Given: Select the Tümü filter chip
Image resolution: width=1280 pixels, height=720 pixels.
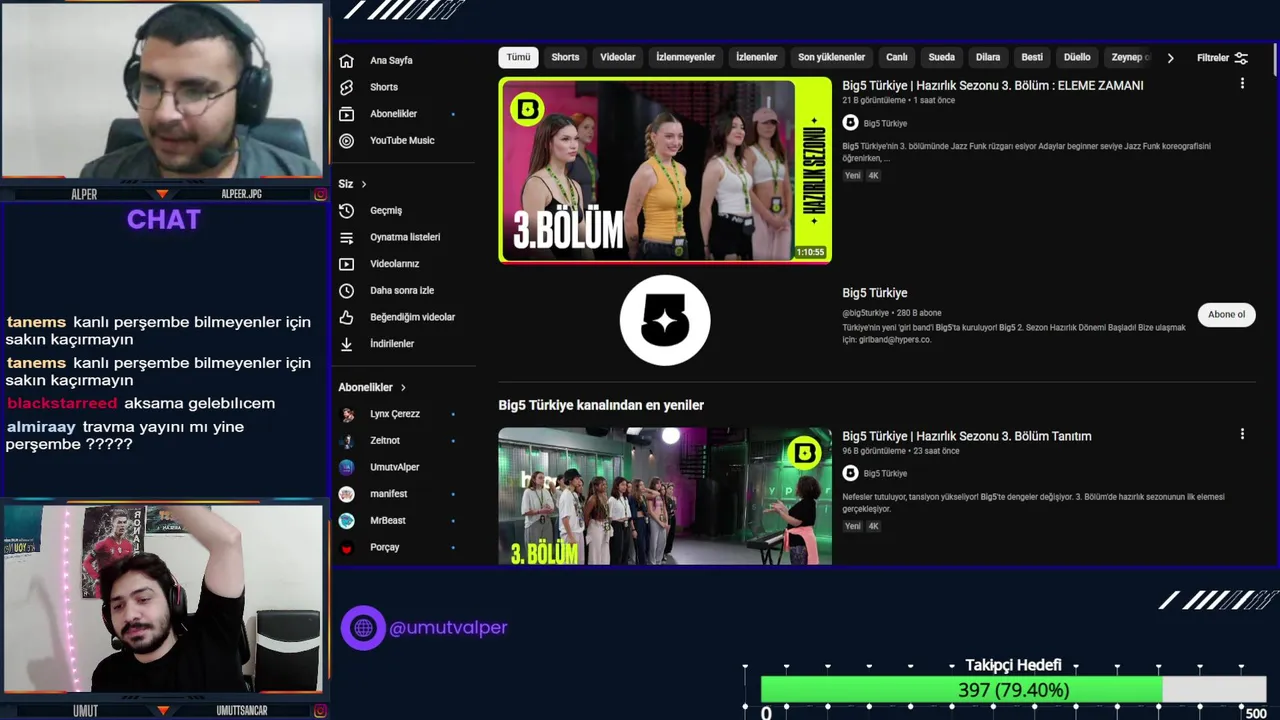Looking at the screenshot, I should pyautogui.click(x=518, y=57).
